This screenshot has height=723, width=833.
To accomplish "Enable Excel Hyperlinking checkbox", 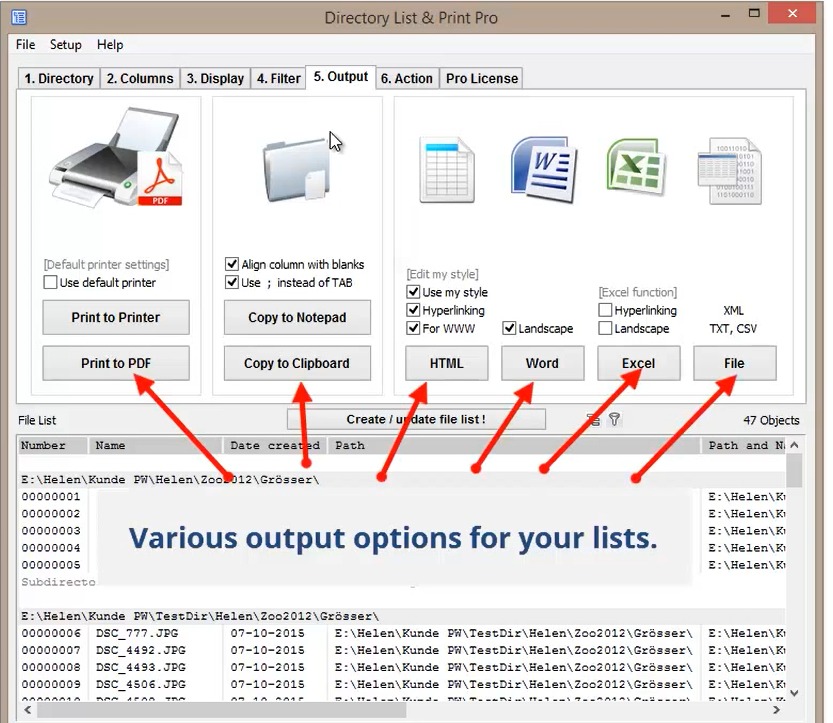I will click(605, 310).
